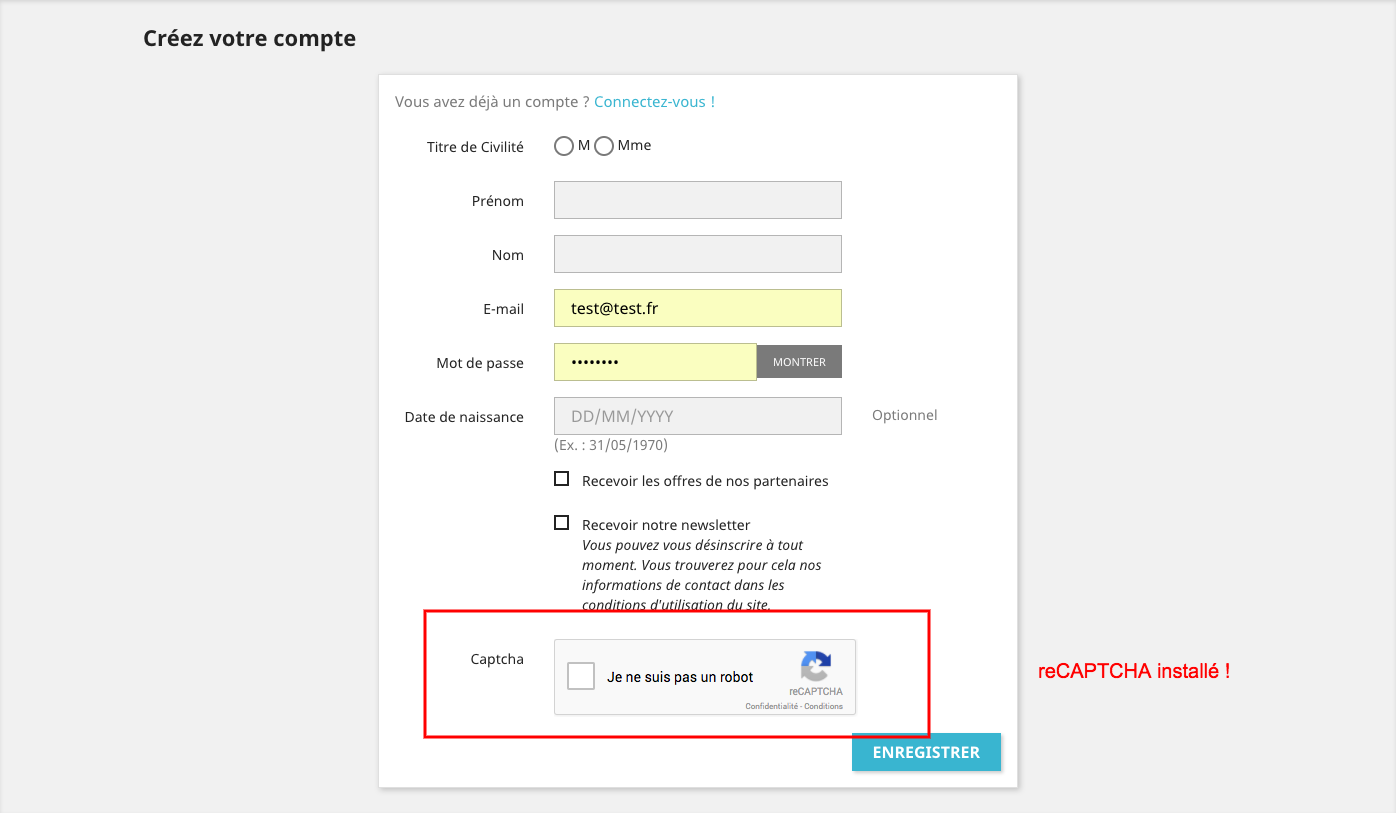Select the "M" civility radio button

tap(564, 146)
